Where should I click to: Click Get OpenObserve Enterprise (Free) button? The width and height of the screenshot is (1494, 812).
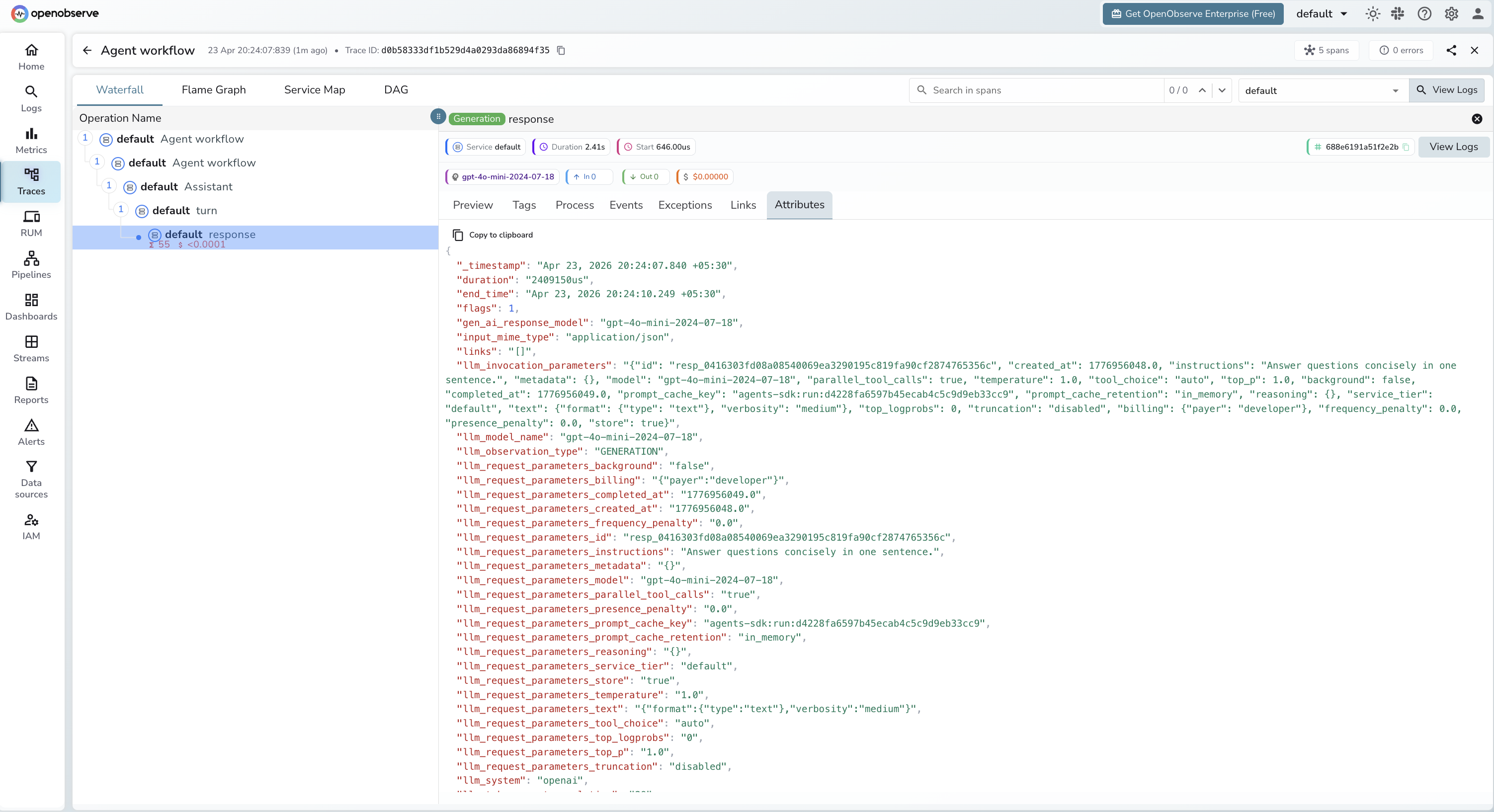(1193, 13)
